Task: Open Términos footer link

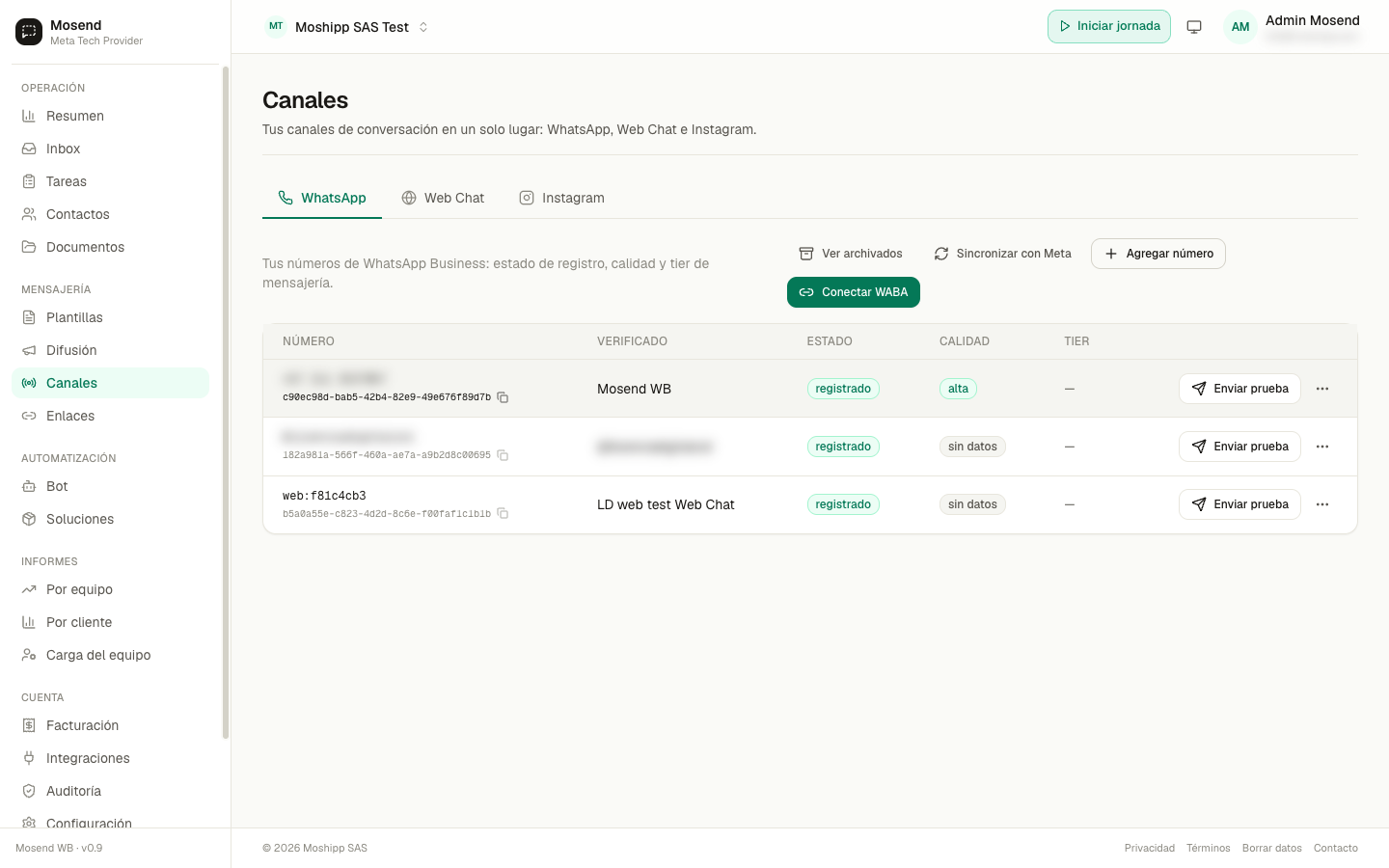Action: click(x=1209, y=849)
